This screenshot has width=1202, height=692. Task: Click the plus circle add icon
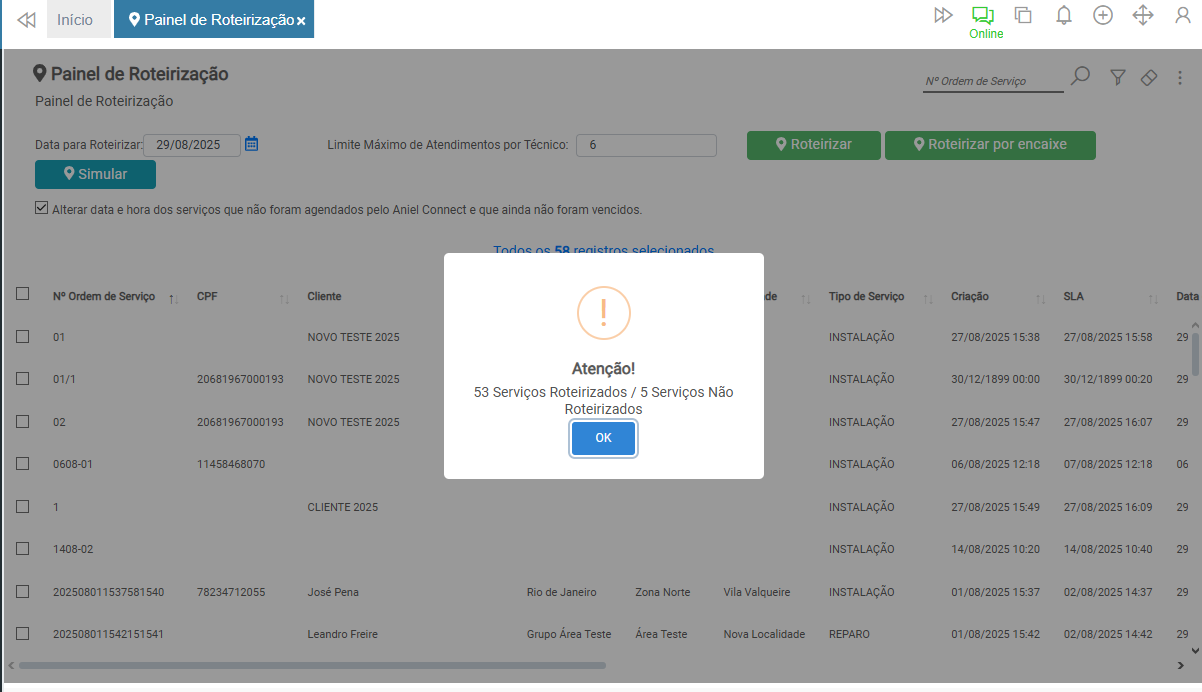1103,15
